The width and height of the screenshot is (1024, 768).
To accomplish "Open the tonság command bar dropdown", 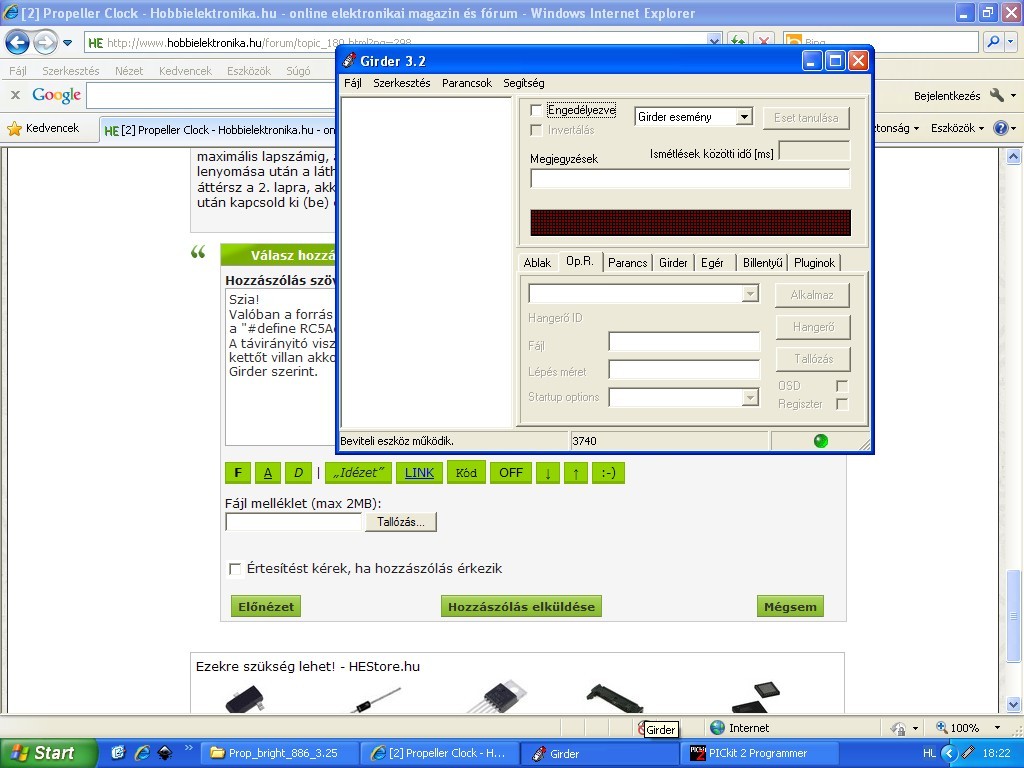I will (897, 128).
